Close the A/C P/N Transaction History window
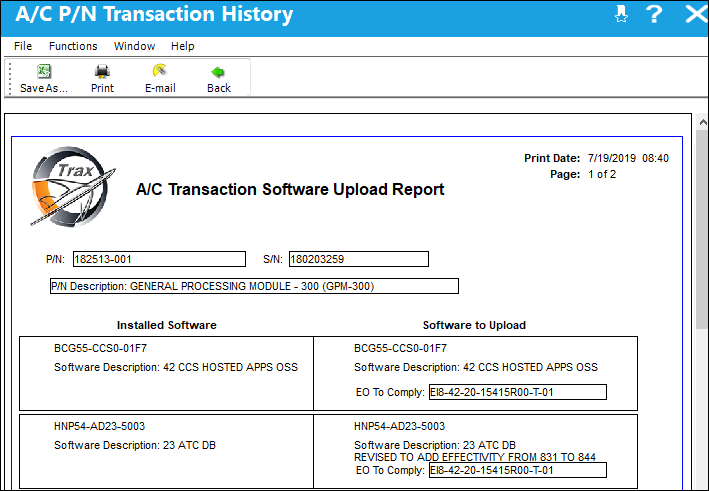Image resolution: width=709 pixels, height=491 pixels. 696,14
